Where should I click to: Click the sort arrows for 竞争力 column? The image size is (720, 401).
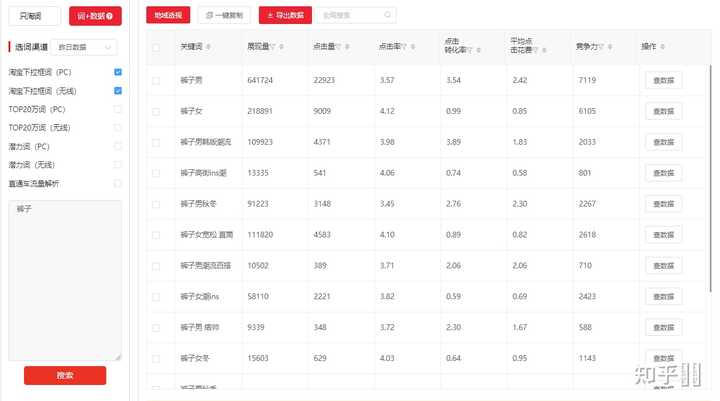coord(610,47)
